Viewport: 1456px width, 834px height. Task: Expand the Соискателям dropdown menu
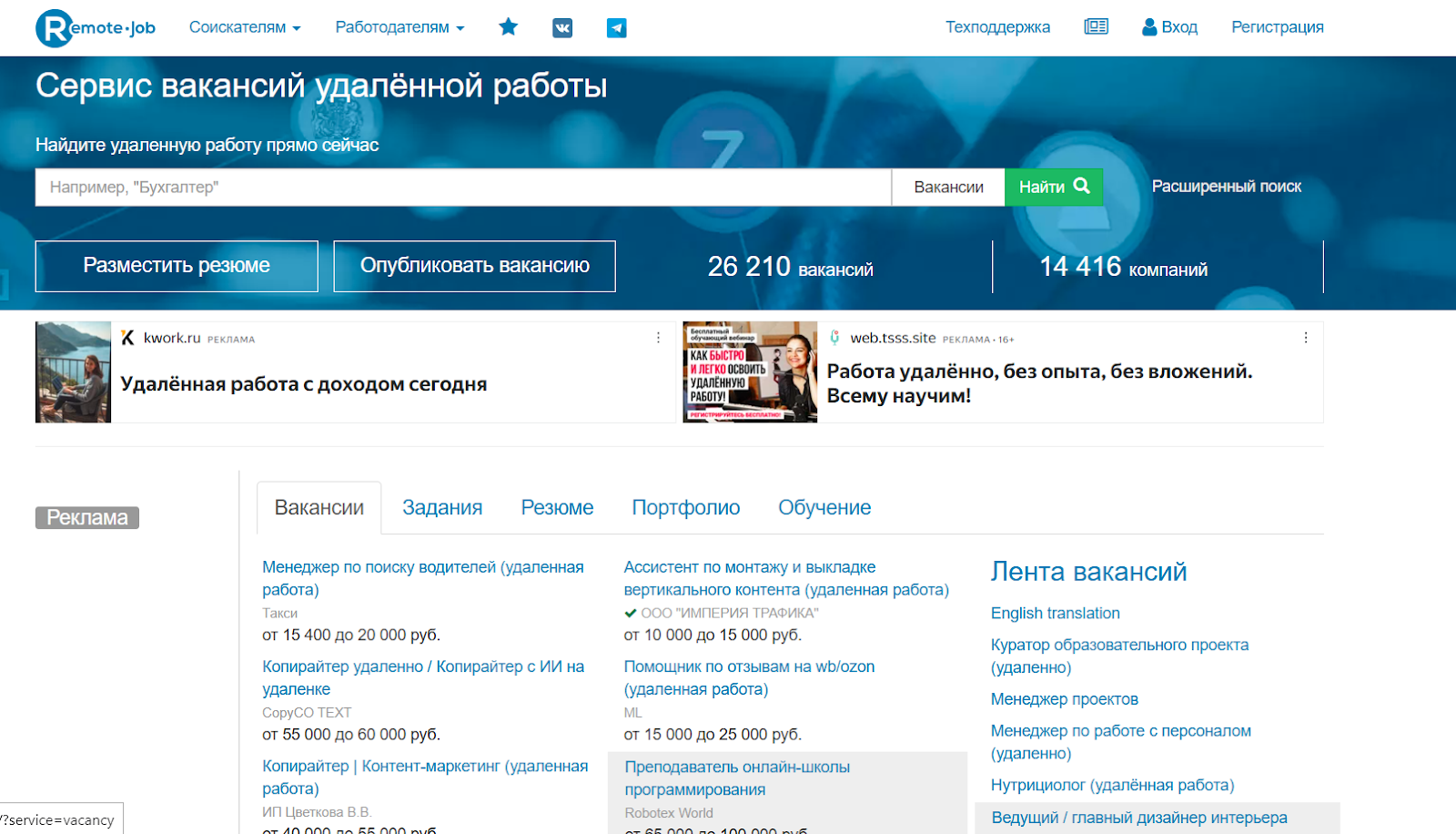point(244,27)
